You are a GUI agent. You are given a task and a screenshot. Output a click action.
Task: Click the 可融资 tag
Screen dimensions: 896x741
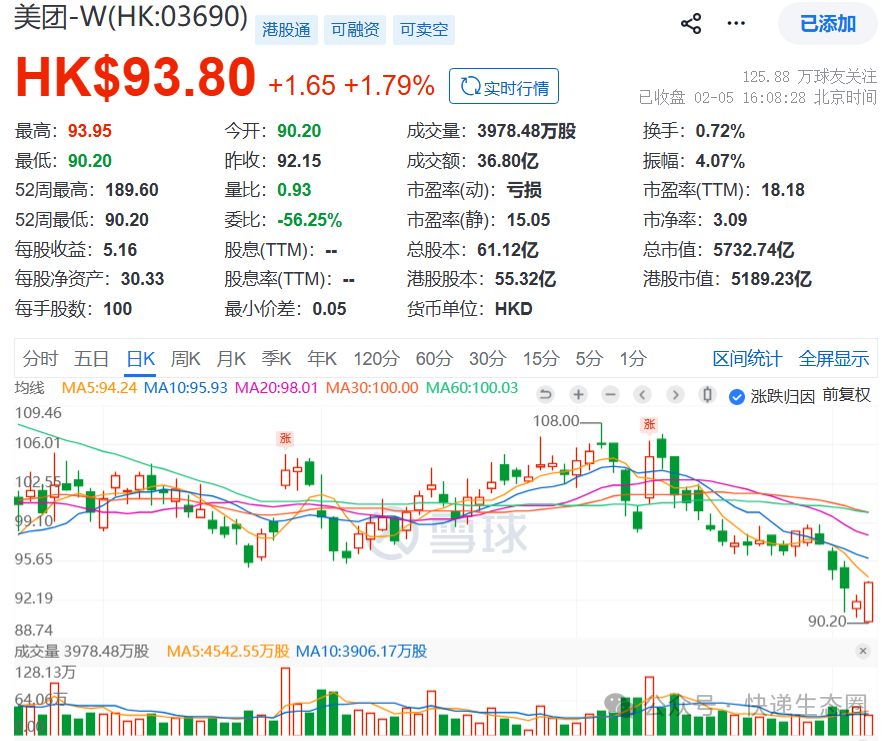coord(355,30)
